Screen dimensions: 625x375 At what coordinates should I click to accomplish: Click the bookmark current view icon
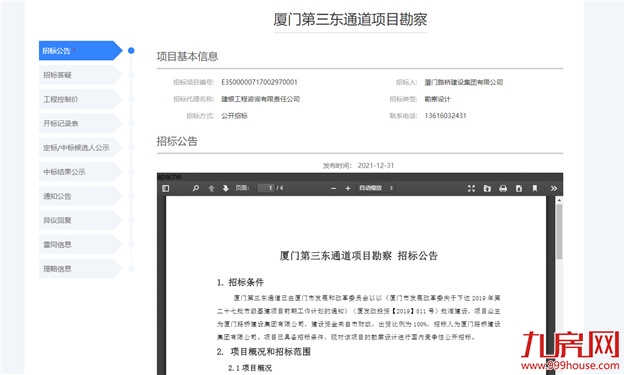(x=535, y=188)
